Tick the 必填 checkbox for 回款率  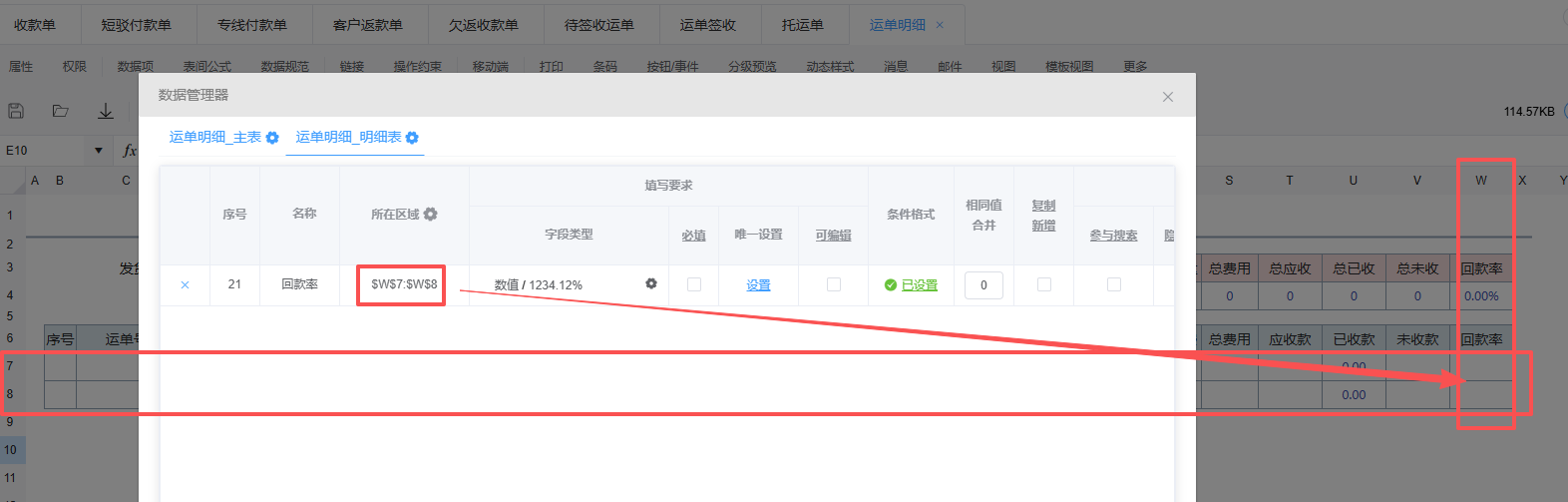coord(694,284)
